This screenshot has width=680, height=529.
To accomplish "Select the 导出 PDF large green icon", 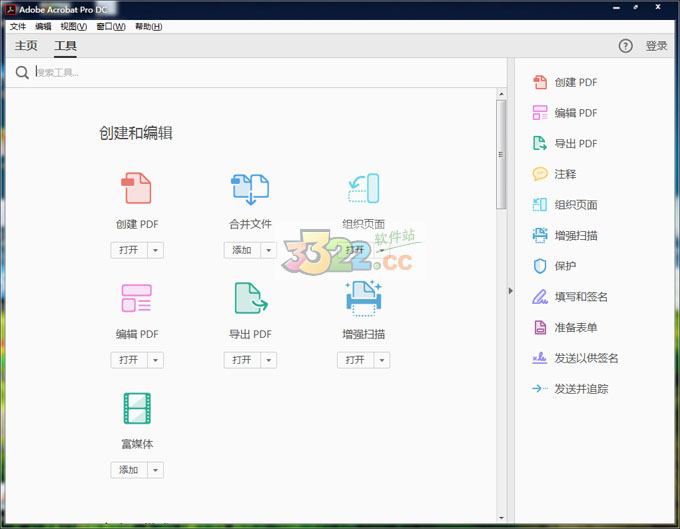I will (251, 298).
